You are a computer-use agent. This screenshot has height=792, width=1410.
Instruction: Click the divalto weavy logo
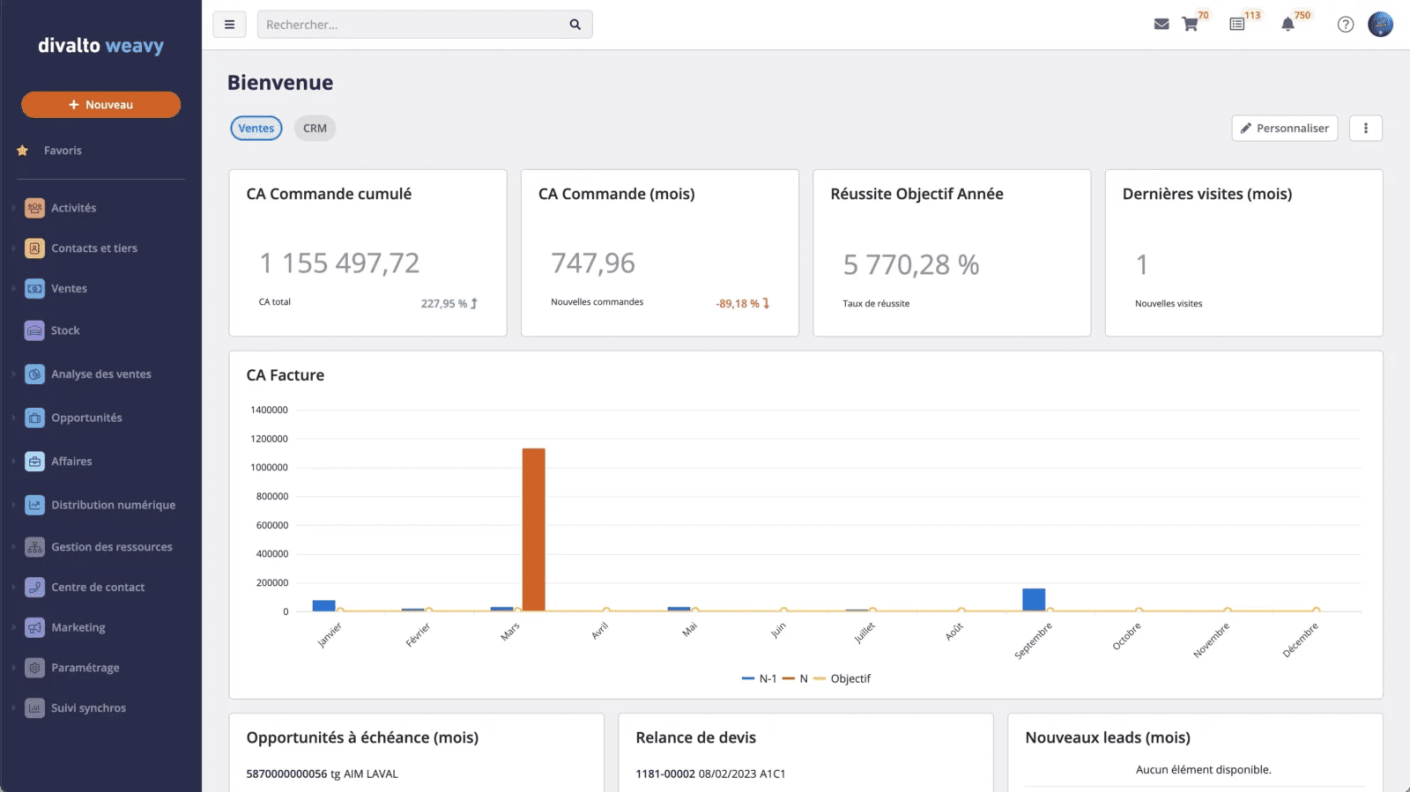(x=101, y=46)
